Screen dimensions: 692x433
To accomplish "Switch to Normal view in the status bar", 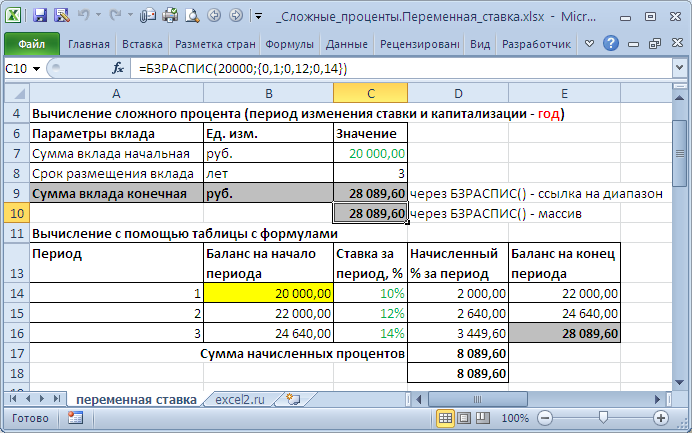I will [x=445, y=418].
